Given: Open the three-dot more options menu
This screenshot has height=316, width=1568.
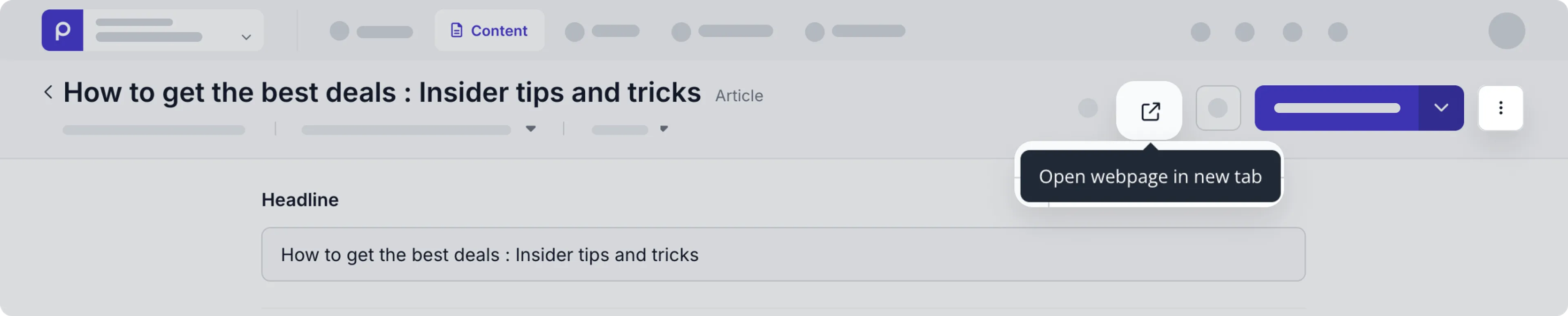Looking at the screenshot, I should coord(1501,108).
